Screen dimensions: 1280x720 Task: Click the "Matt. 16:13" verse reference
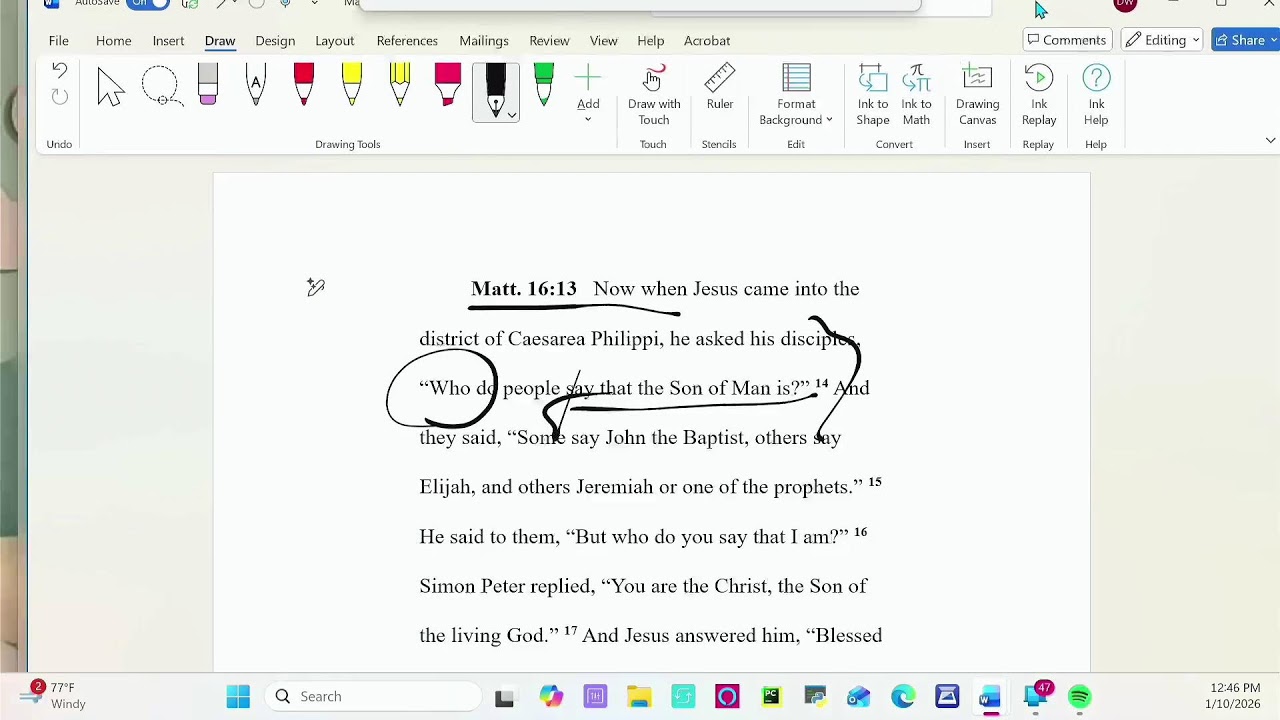pyautogui.click(x=524, y=289)
